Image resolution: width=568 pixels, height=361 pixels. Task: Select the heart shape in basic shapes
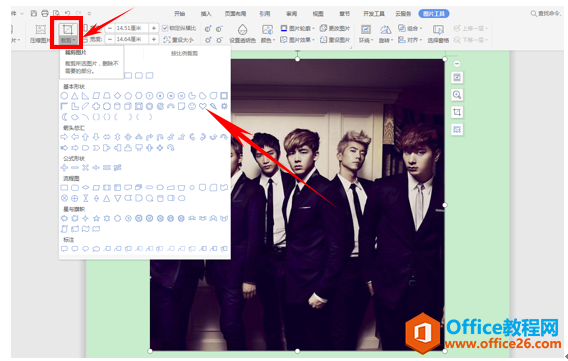(x=202, y=106)
